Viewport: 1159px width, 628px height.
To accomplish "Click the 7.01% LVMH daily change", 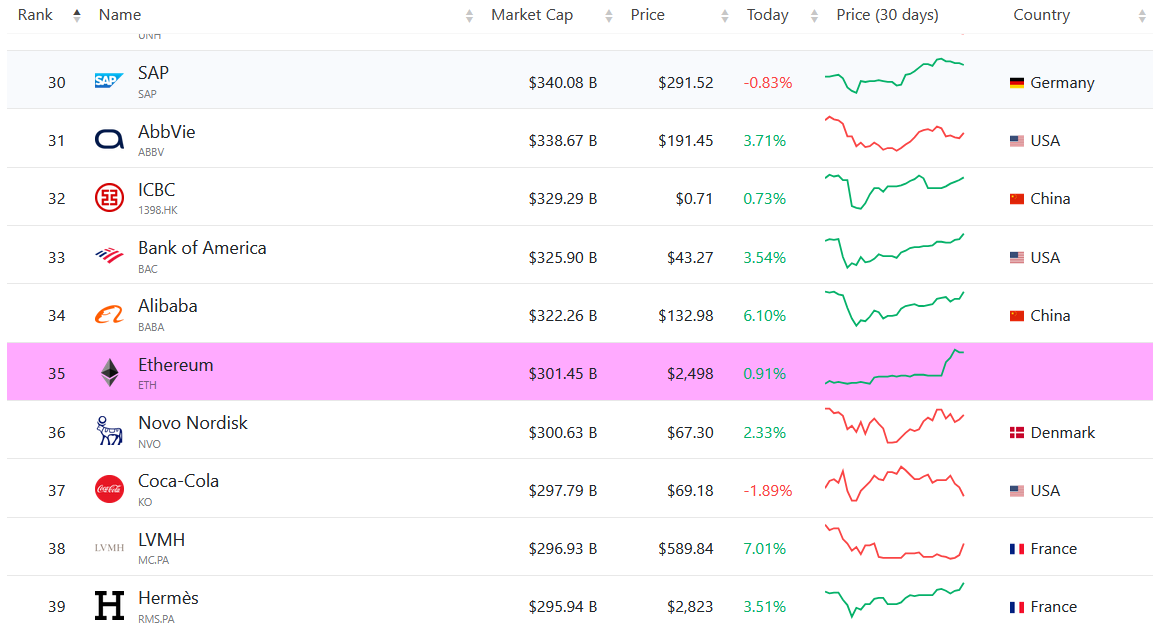I will pos(764,549).
